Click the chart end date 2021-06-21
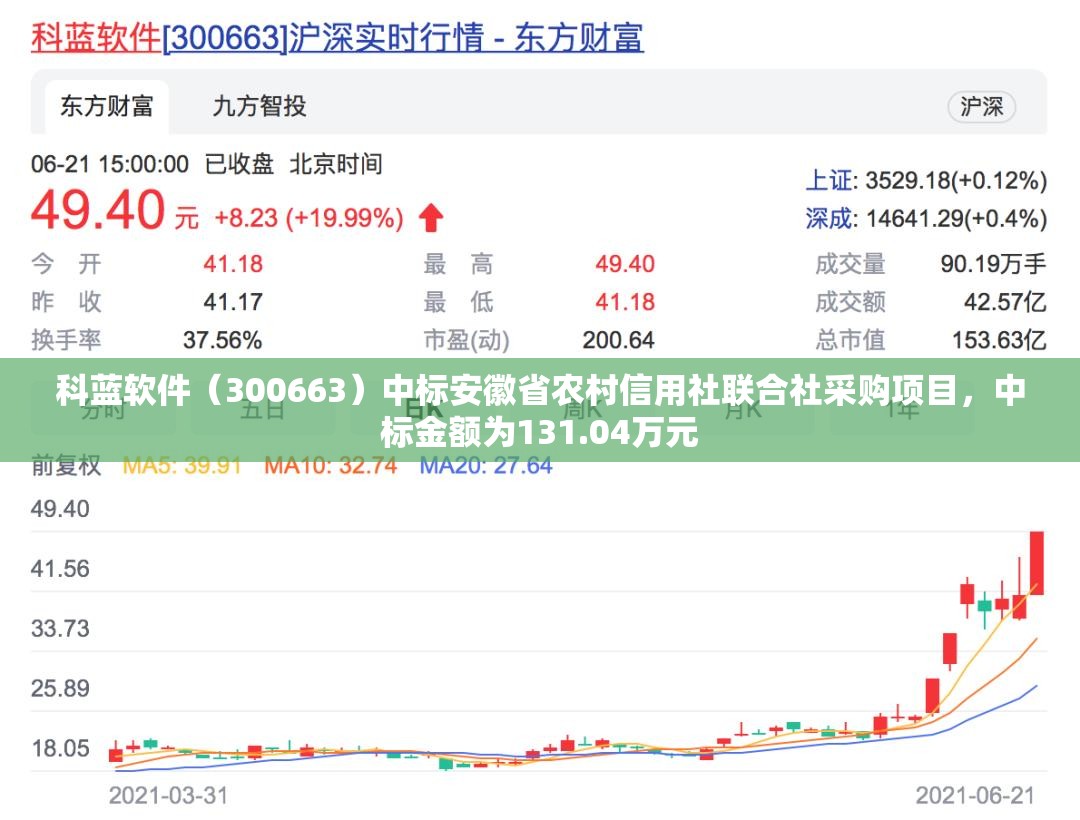This screenshot has height=820, width=1080. pos(975,796)
